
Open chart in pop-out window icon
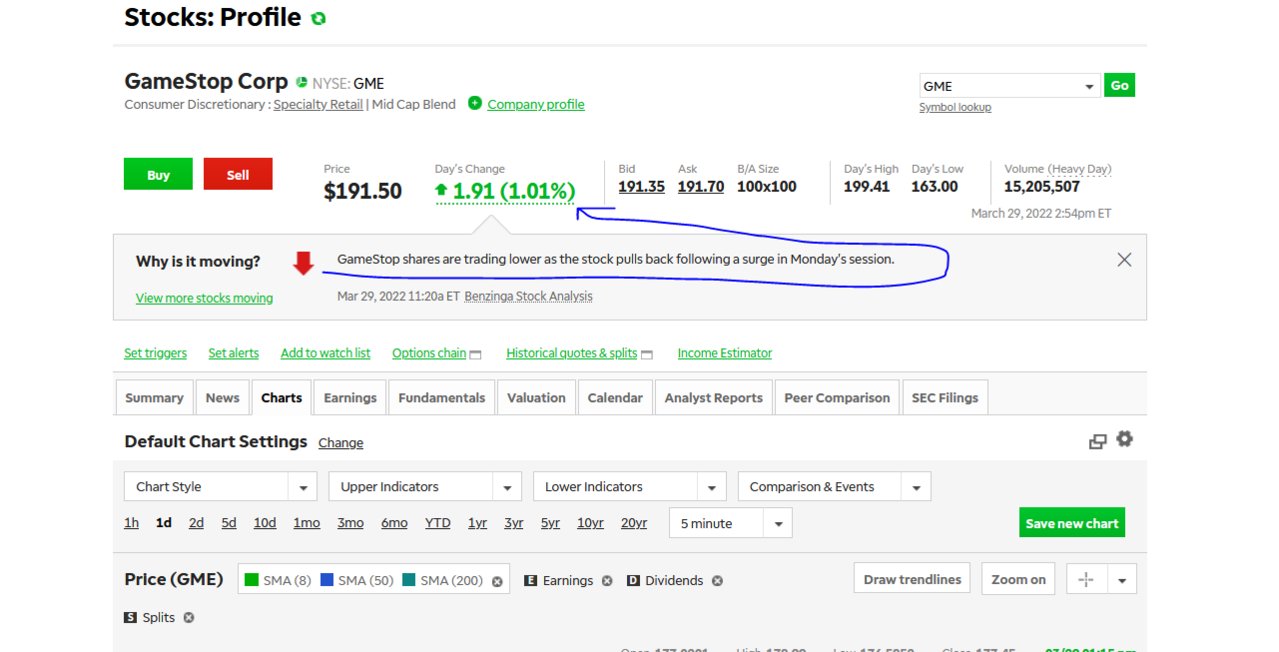click(x=1098, y=441)
